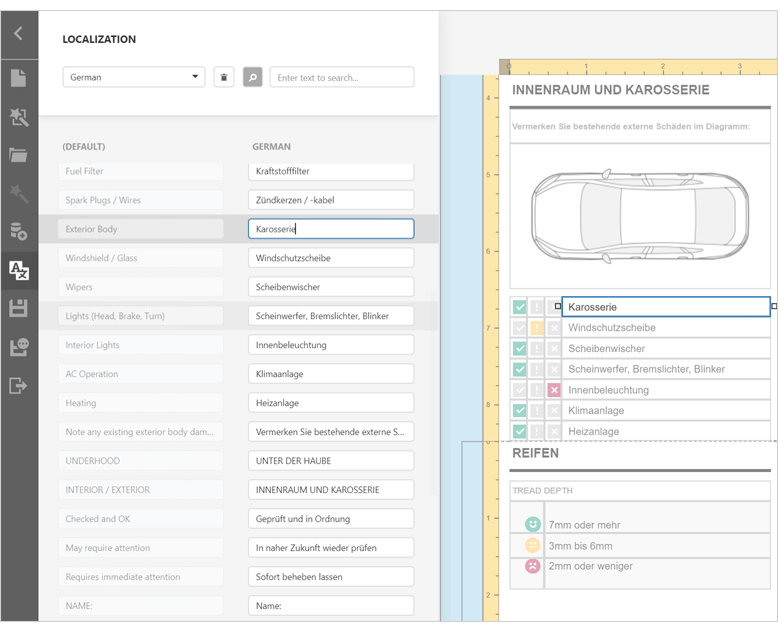Toggle green check for Karosserie row
Viewport: 778px width, 632px height.
519,307
